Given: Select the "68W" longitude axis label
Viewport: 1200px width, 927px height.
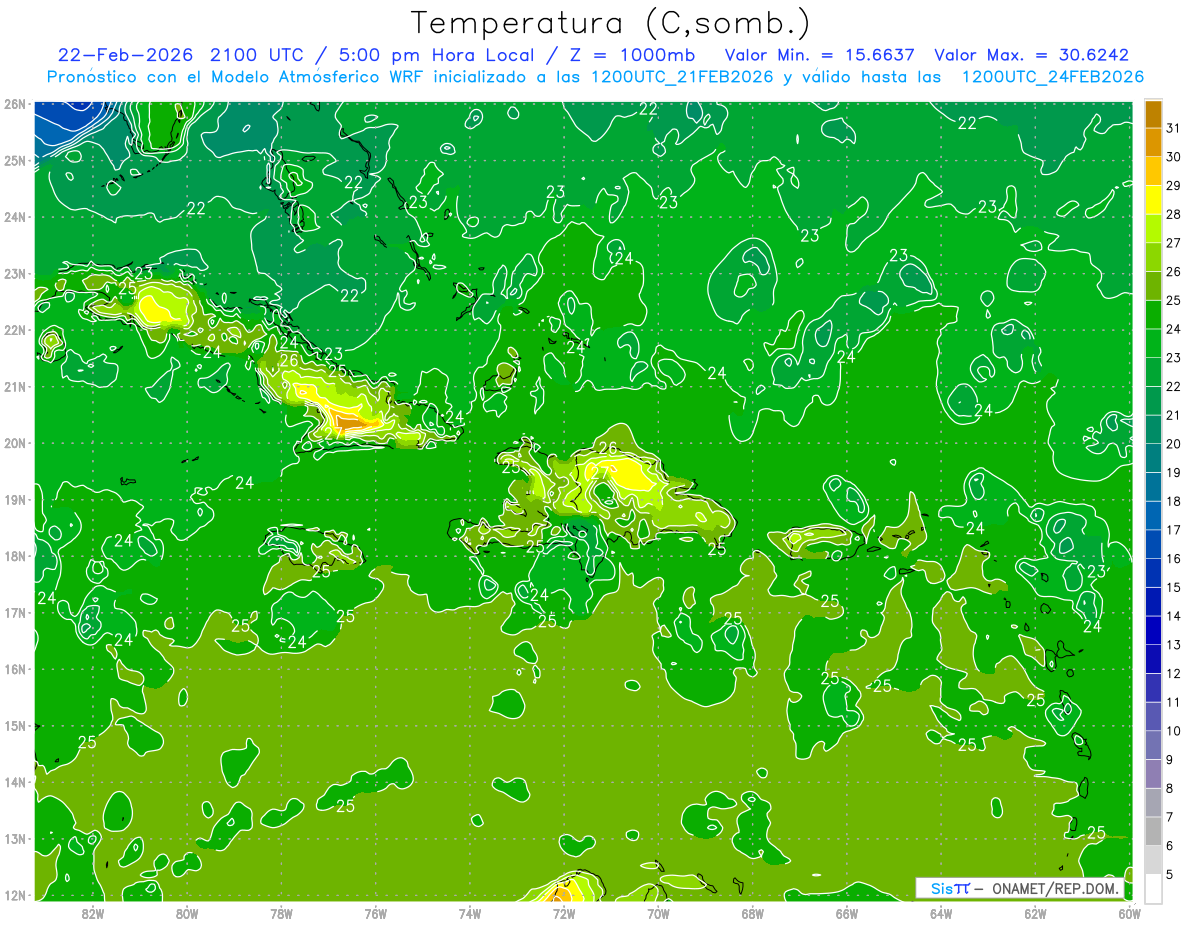Looking at the screenshot, I should pos(753,913).
